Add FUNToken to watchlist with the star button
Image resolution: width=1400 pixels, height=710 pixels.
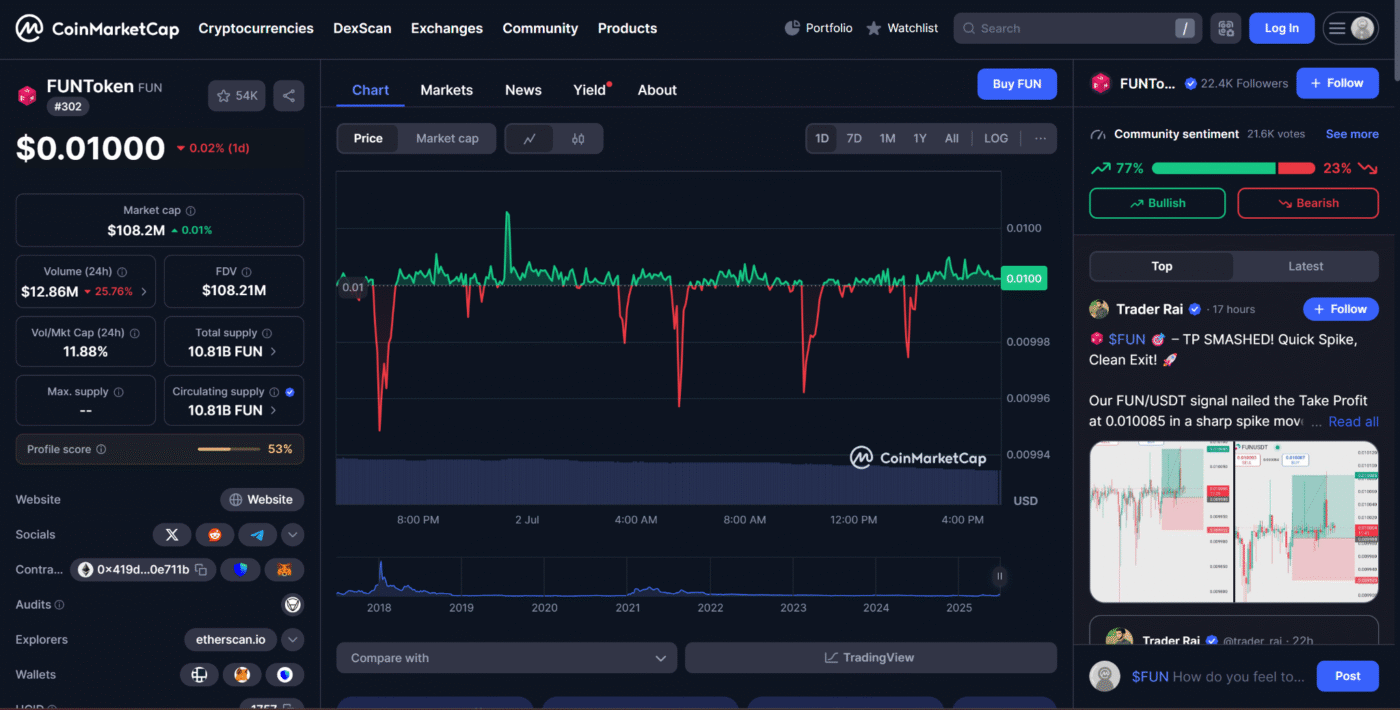point(236,96)
